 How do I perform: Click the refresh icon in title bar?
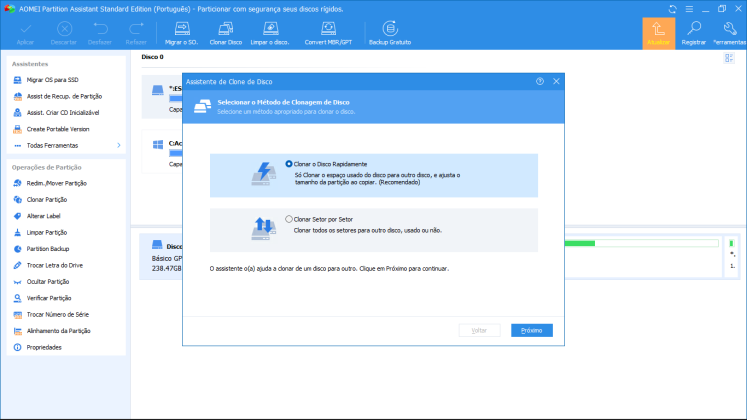click(673, 9)
